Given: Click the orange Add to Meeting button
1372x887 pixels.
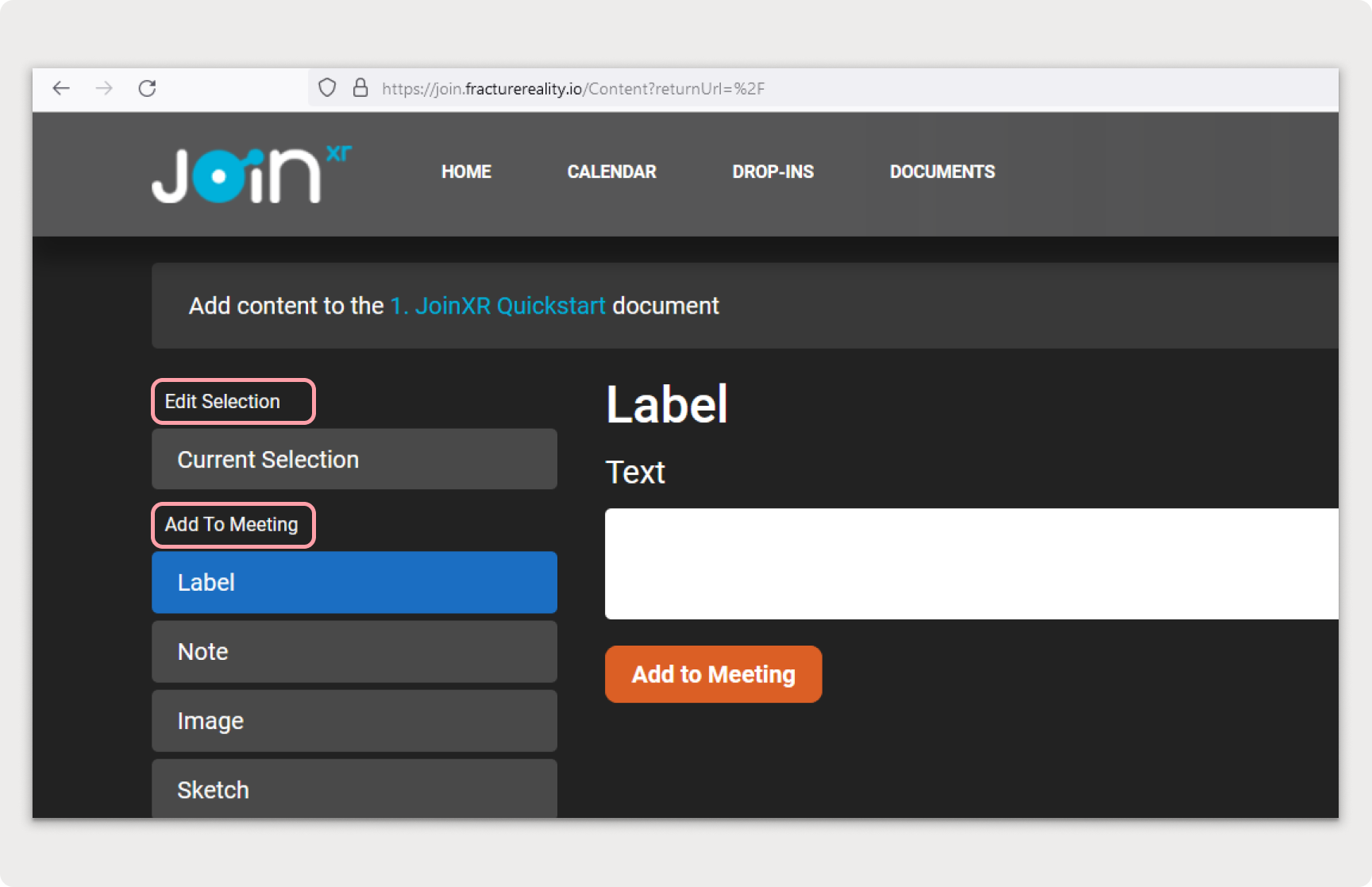Looking at the screenshot, I should (713, 674).
